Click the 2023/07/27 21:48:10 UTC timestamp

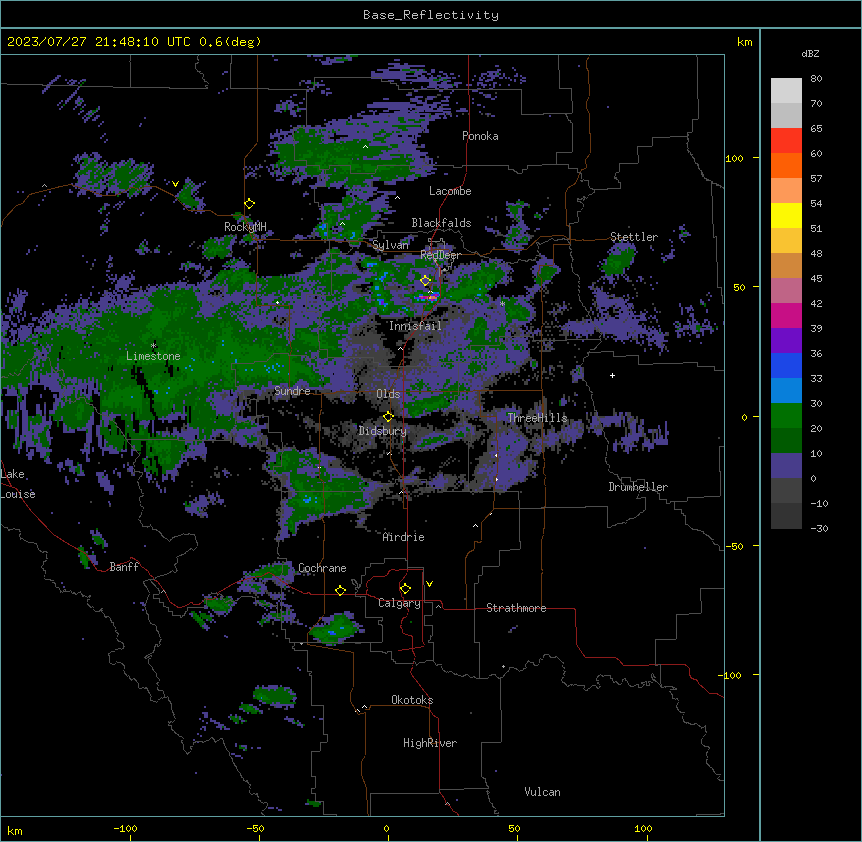click(x=99, y=42)
